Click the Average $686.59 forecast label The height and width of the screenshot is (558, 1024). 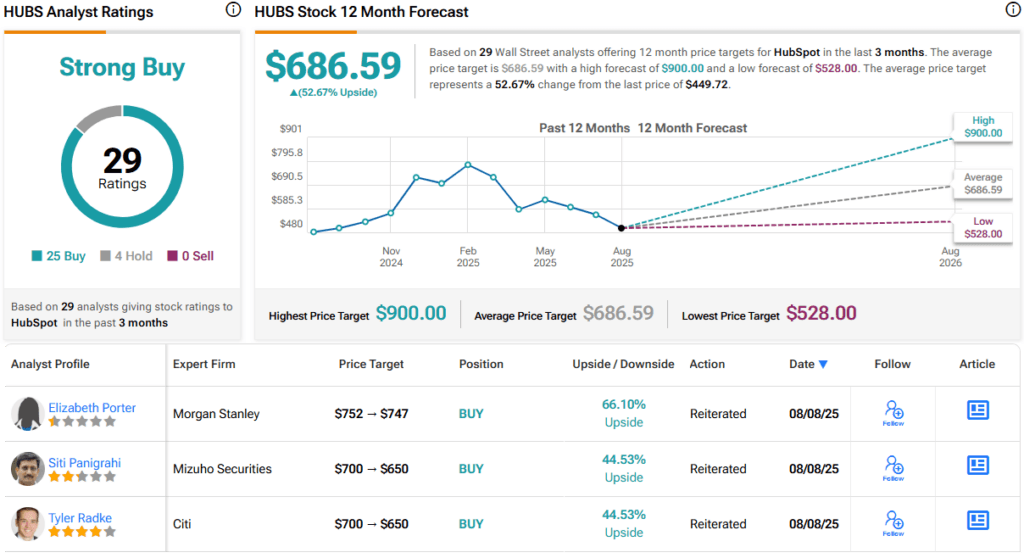click(983, 184)
